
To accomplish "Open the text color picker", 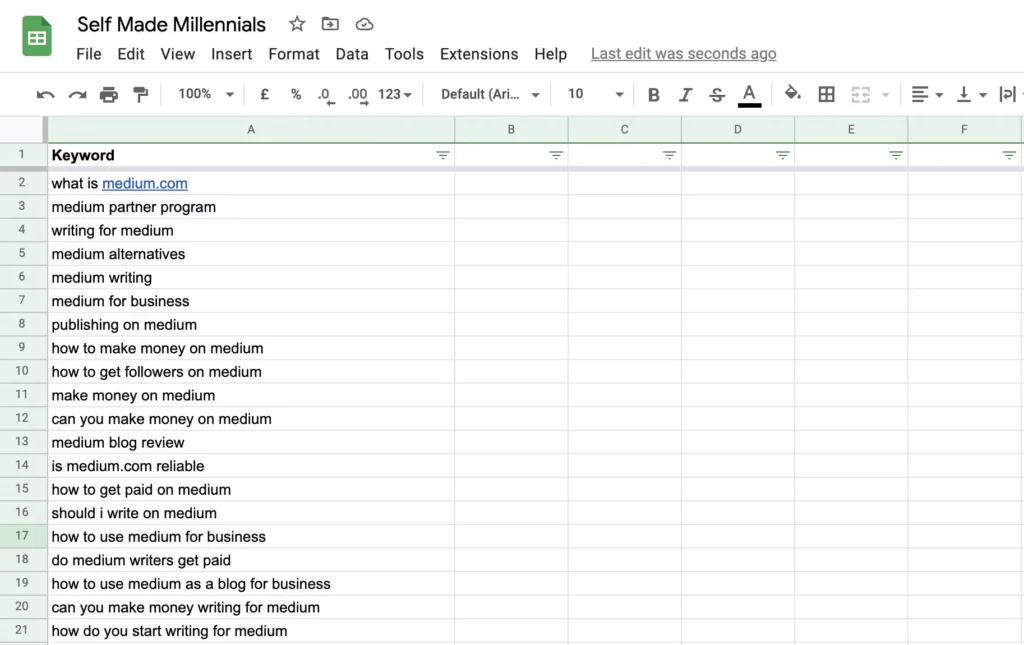I will [x=749, y=93].
